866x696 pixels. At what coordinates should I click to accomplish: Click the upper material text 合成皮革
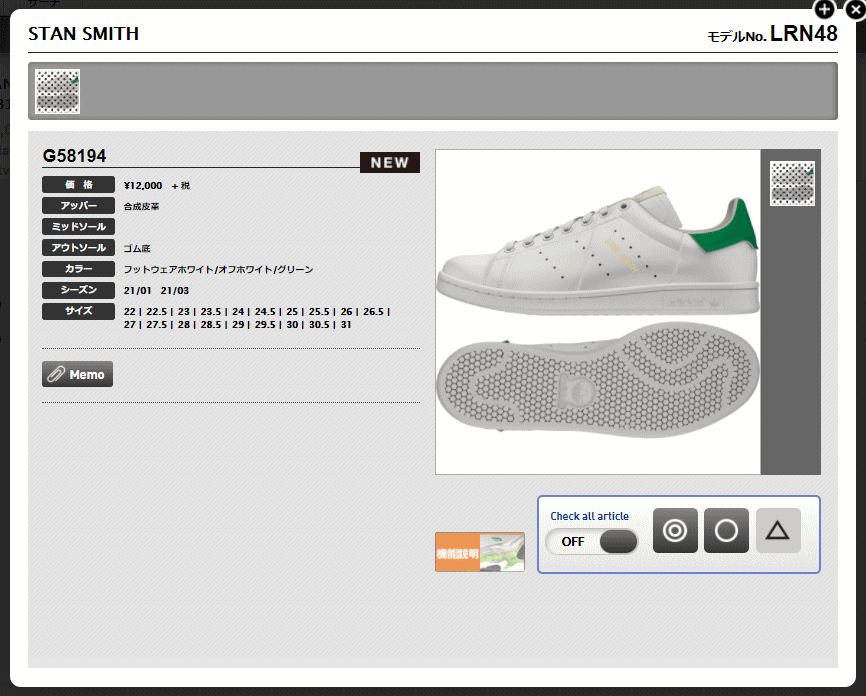pos(141,207)
